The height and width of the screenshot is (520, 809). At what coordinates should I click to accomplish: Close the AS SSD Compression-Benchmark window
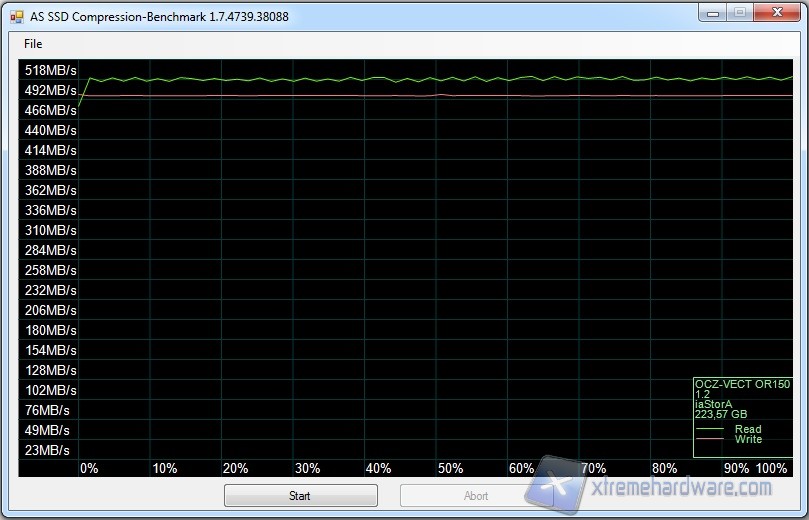pos(777,13)
